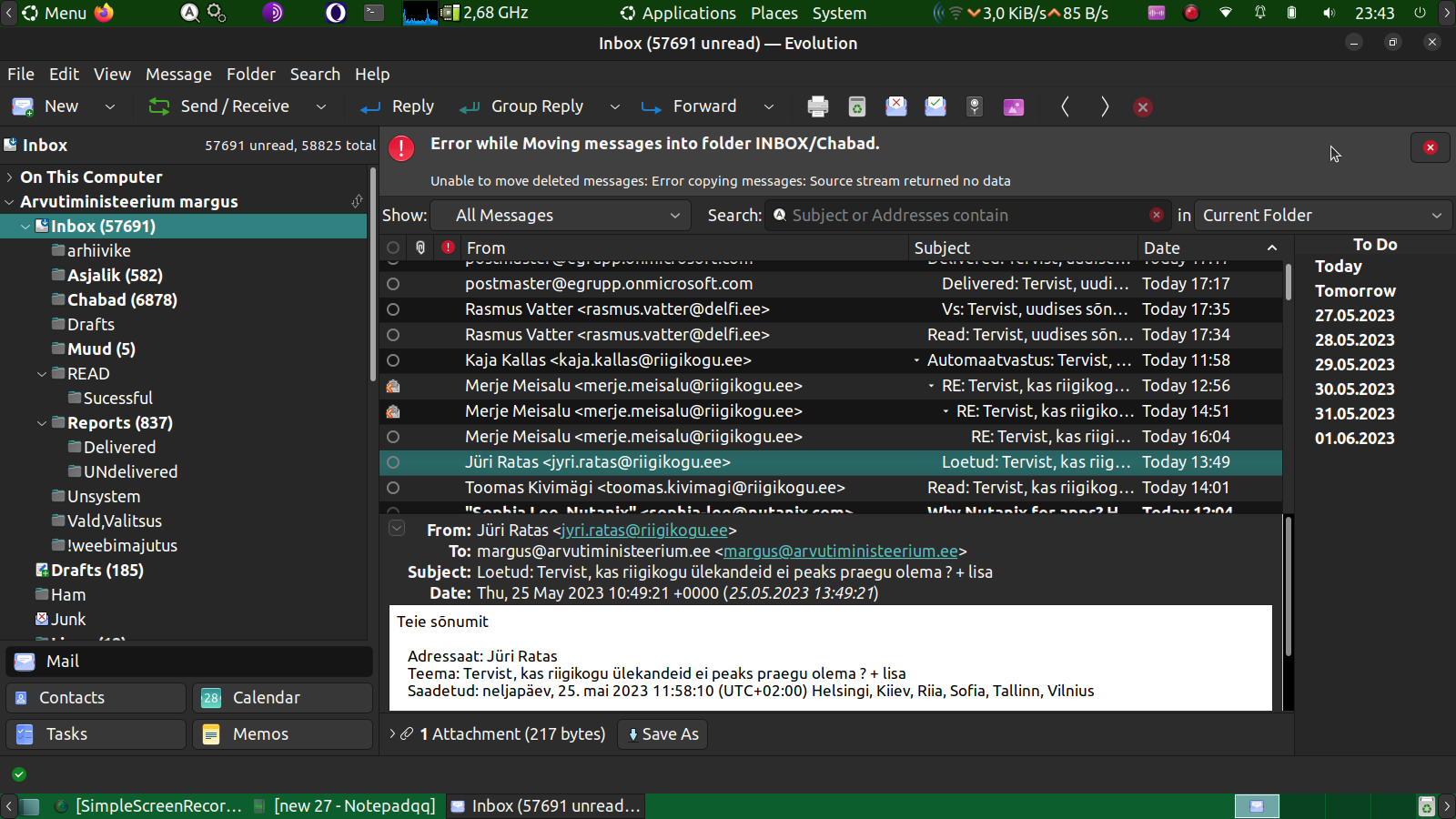
Task: Go to next message arrow
Action: [1104, 106]
